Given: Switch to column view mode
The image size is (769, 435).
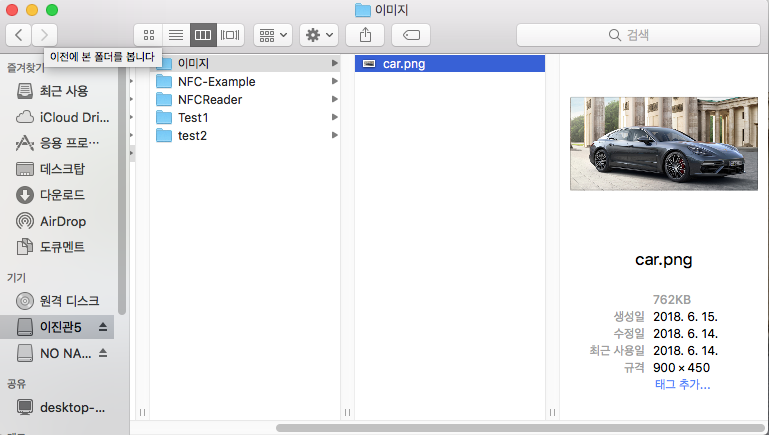Looking at the screenshot, I should [203, 35].
